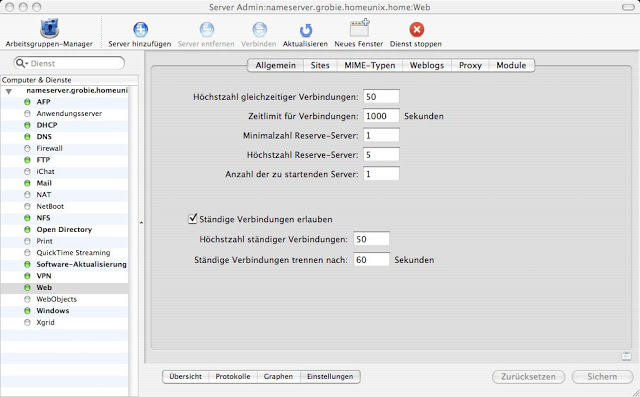
Task: Click the green status dot beside Open Directory
Action: point(27,229)
